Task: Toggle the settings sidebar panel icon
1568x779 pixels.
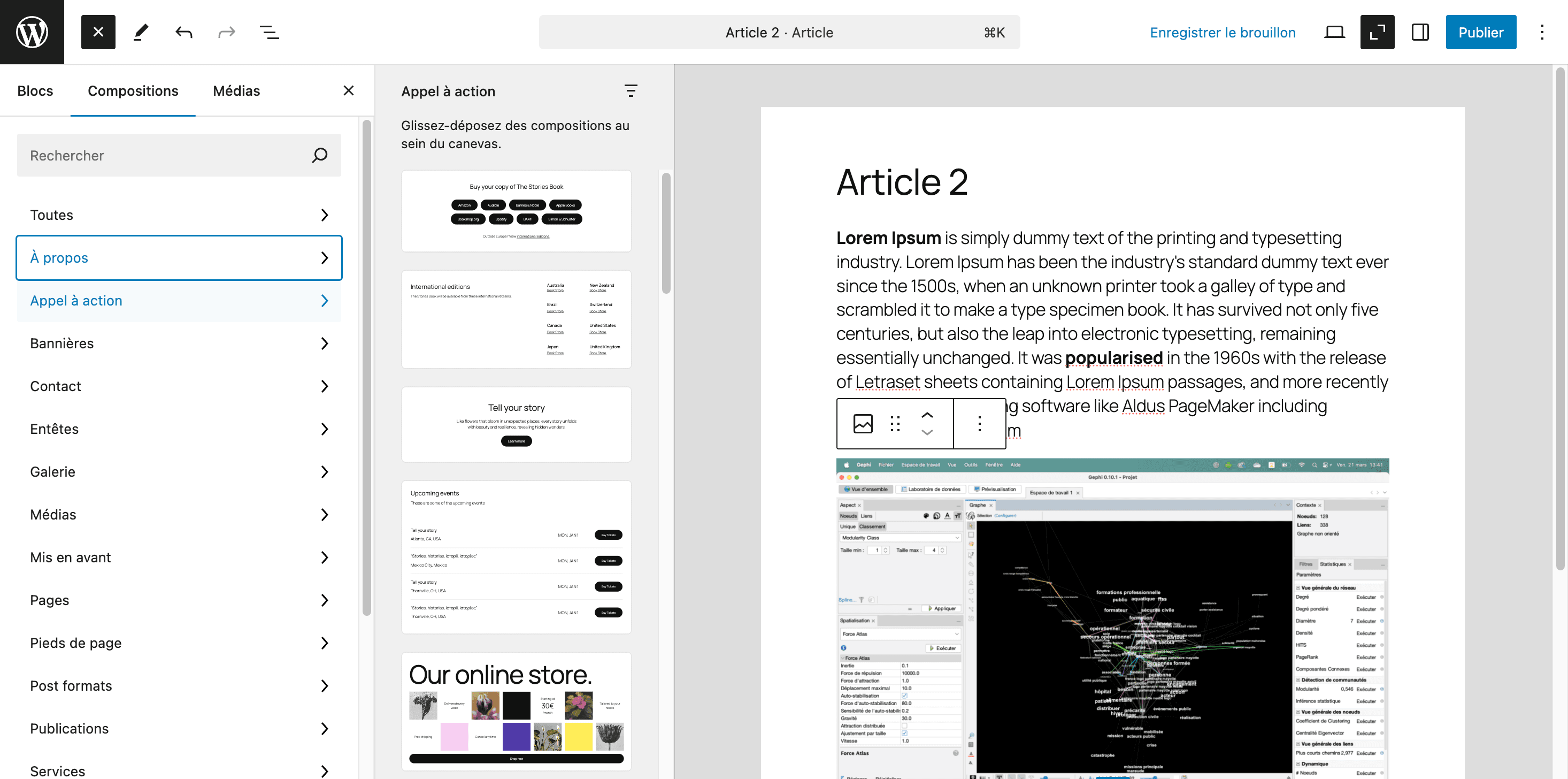Action: tap(1420, 32)
